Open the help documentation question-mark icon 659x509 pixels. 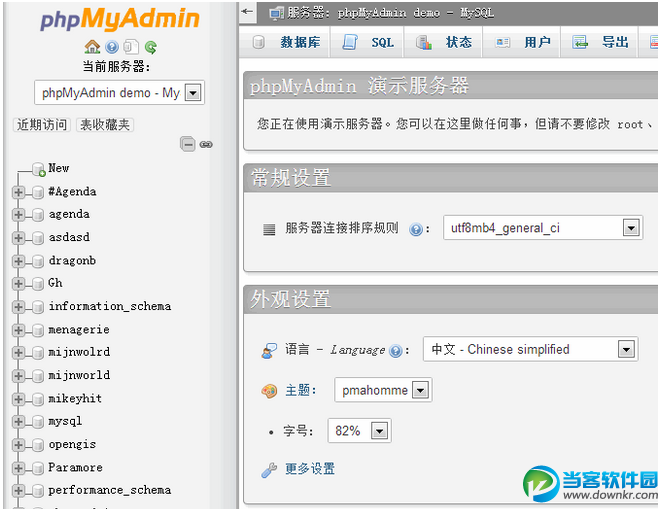click(112, 47)
